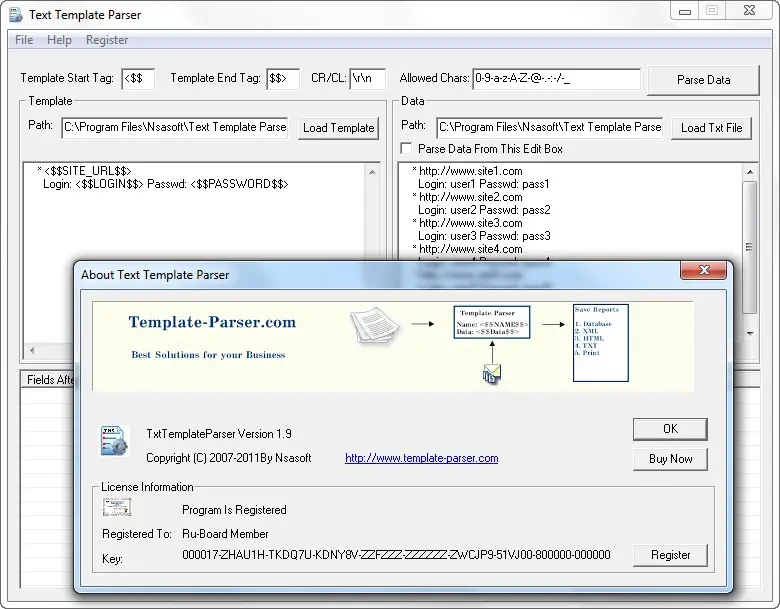Click the Allowed Chars input field
Screen dimensions: 780x609
(x=556, y=79)
